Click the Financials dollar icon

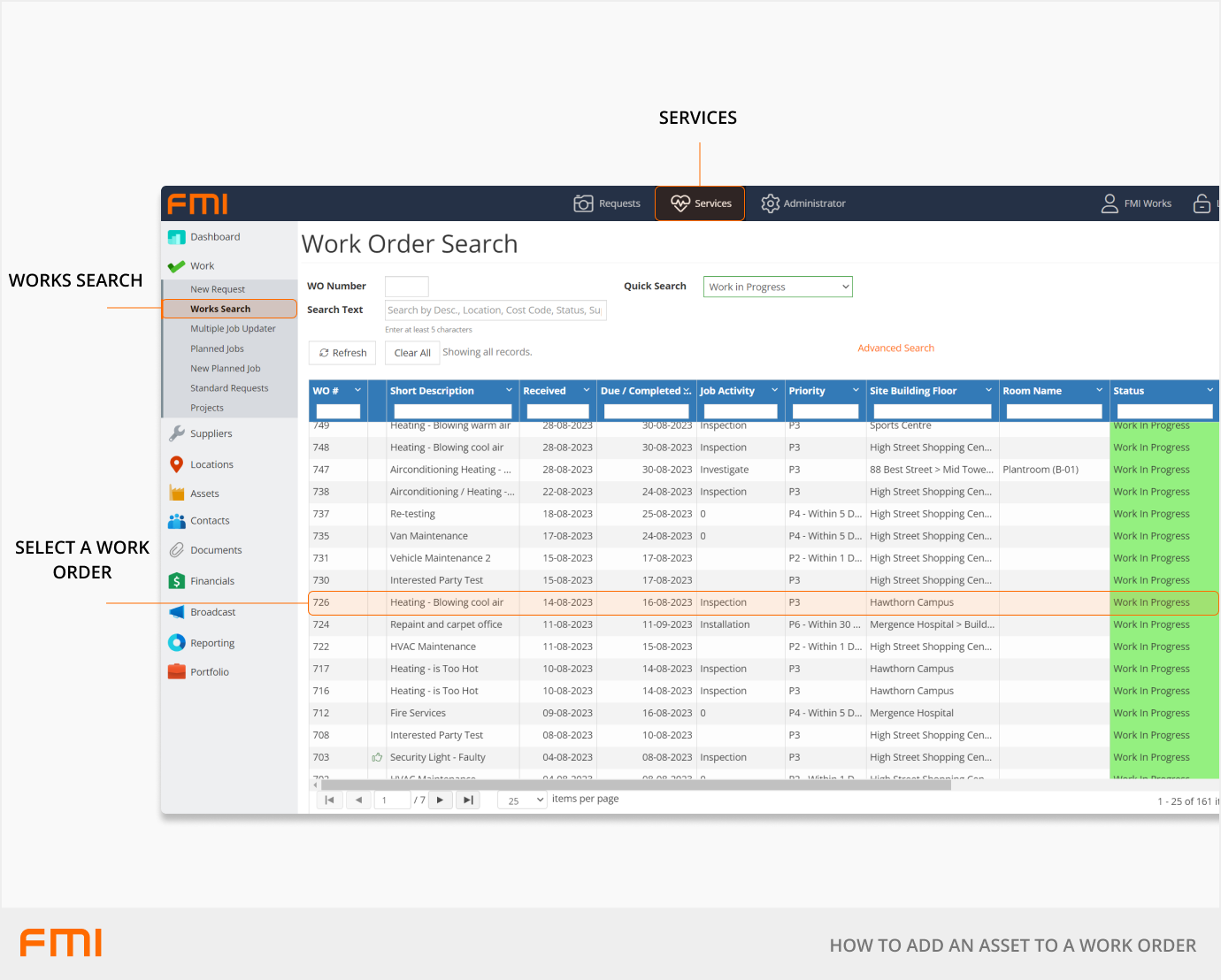[177, 581]
